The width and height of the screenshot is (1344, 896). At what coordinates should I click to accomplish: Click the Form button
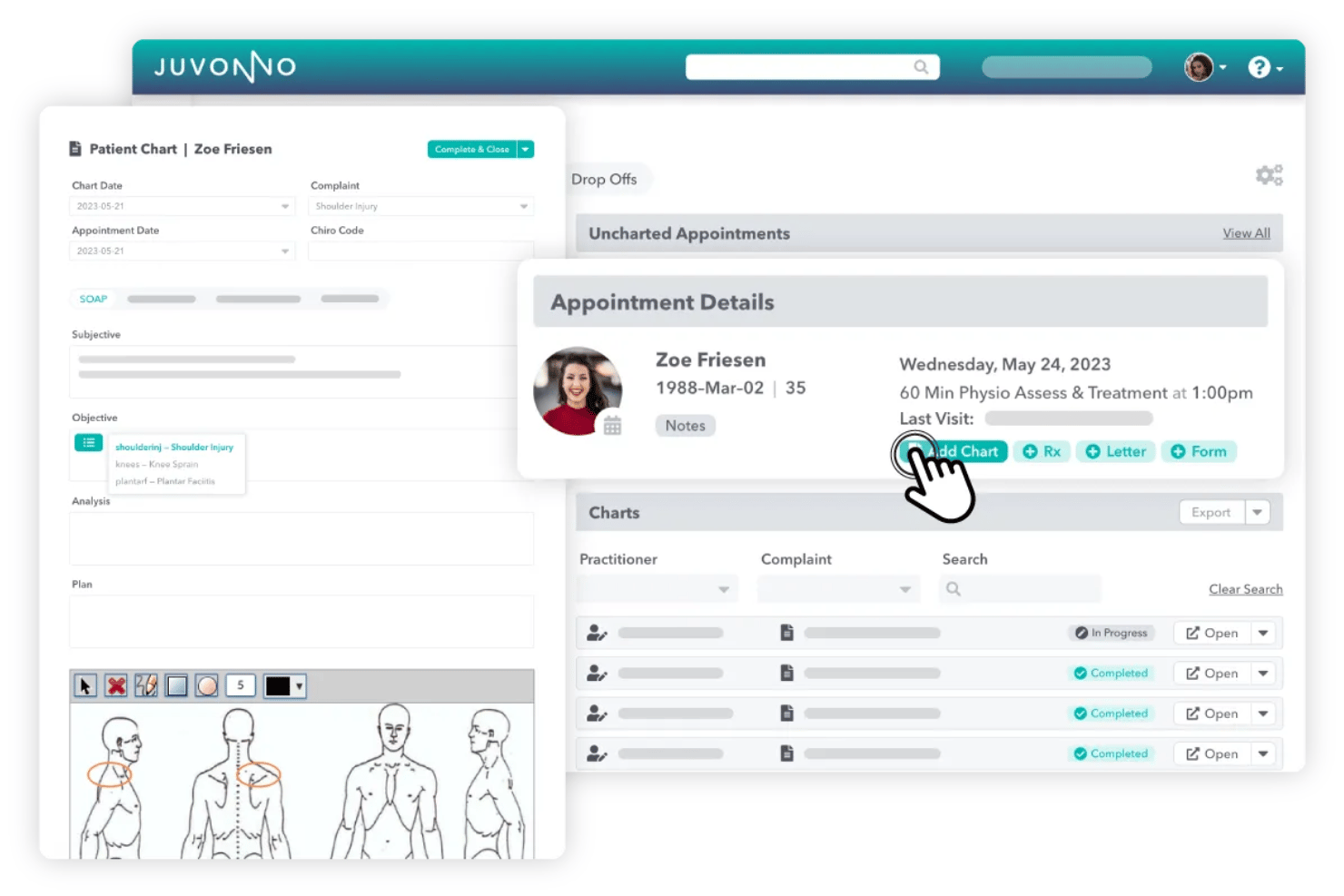tap(1199, 451)
